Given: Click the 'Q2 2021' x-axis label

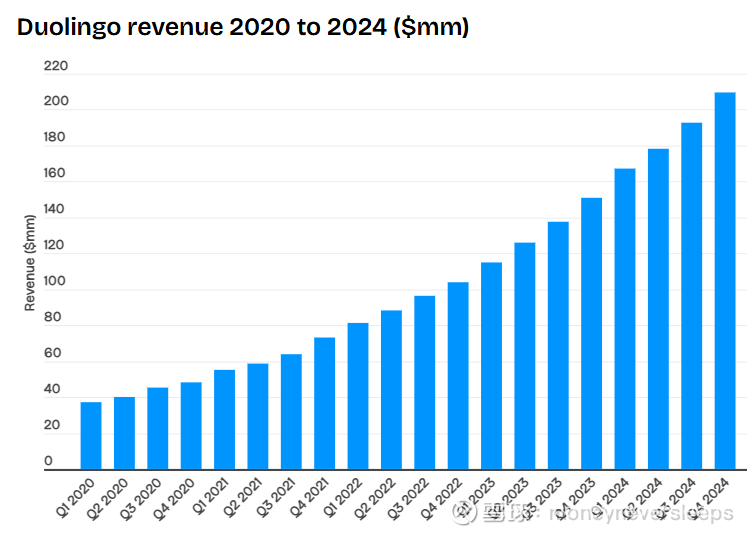Looking at the screenshot, I should (242, 497).
